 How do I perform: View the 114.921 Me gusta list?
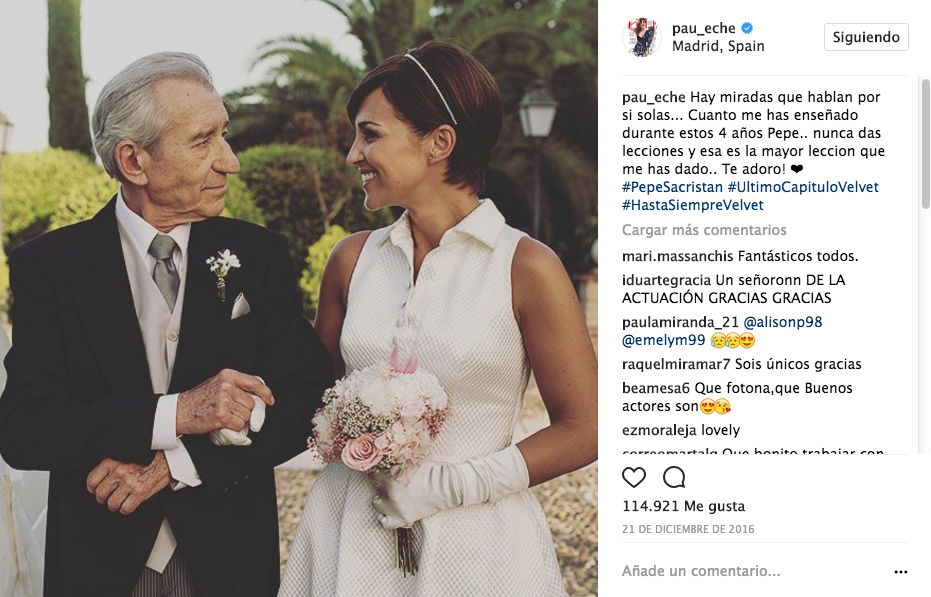tap(683, 506)
